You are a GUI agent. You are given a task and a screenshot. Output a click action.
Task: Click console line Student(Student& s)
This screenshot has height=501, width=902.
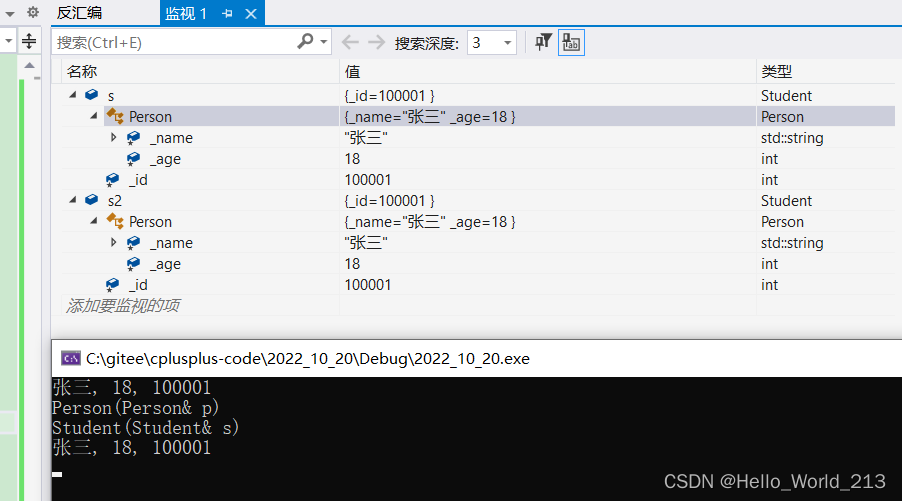tap(146, 428)
